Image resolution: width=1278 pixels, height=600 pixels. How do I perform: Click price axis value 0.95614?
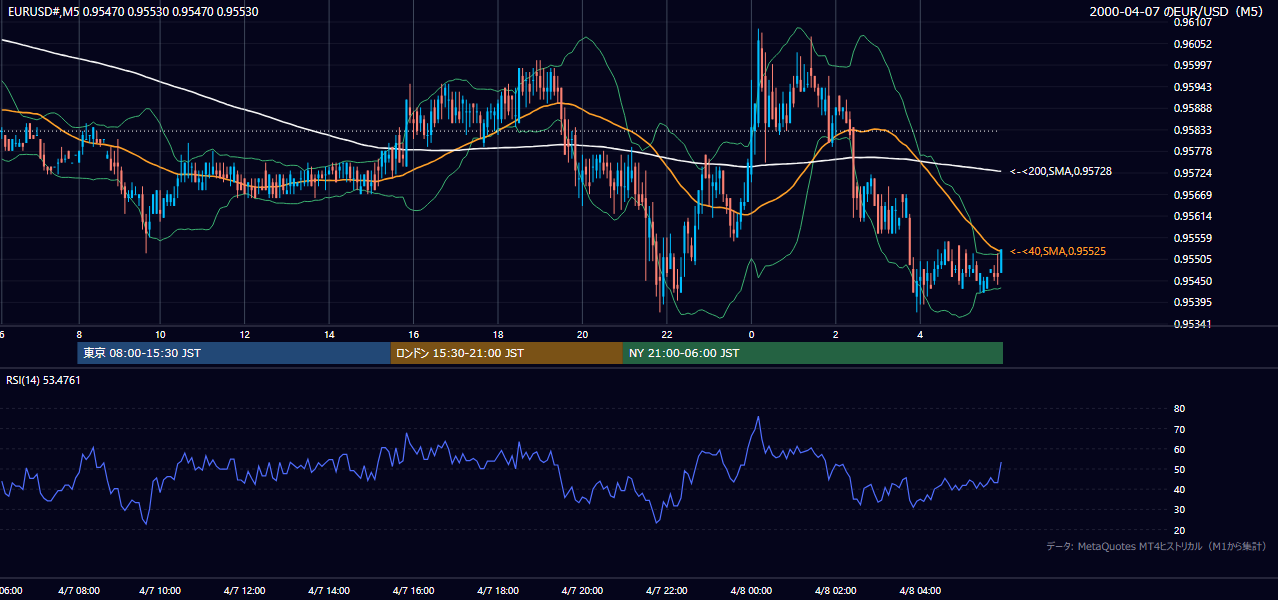(x=1192, y=216)
